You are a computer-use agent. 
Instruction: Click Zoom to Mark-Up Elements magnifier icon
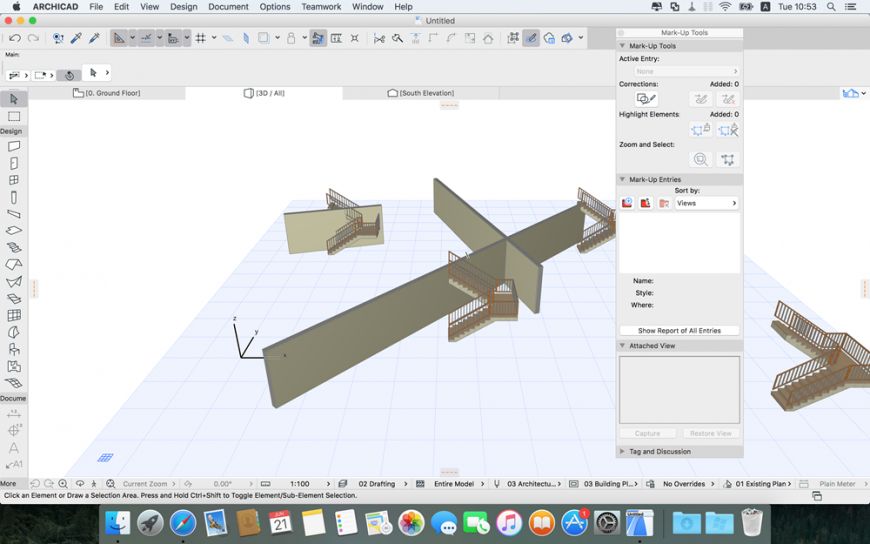pos(701,160)
